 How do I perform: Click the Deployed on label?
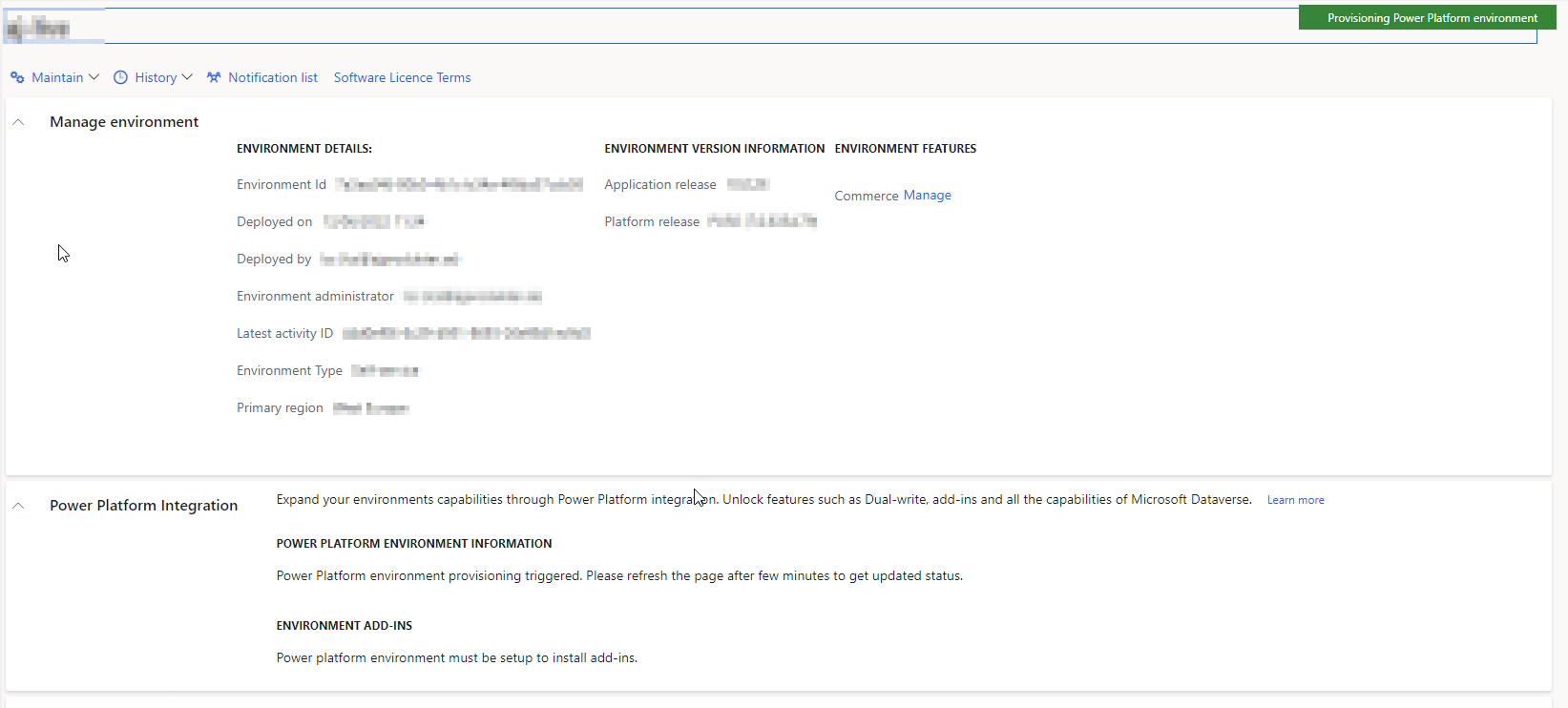pos(275,222)
